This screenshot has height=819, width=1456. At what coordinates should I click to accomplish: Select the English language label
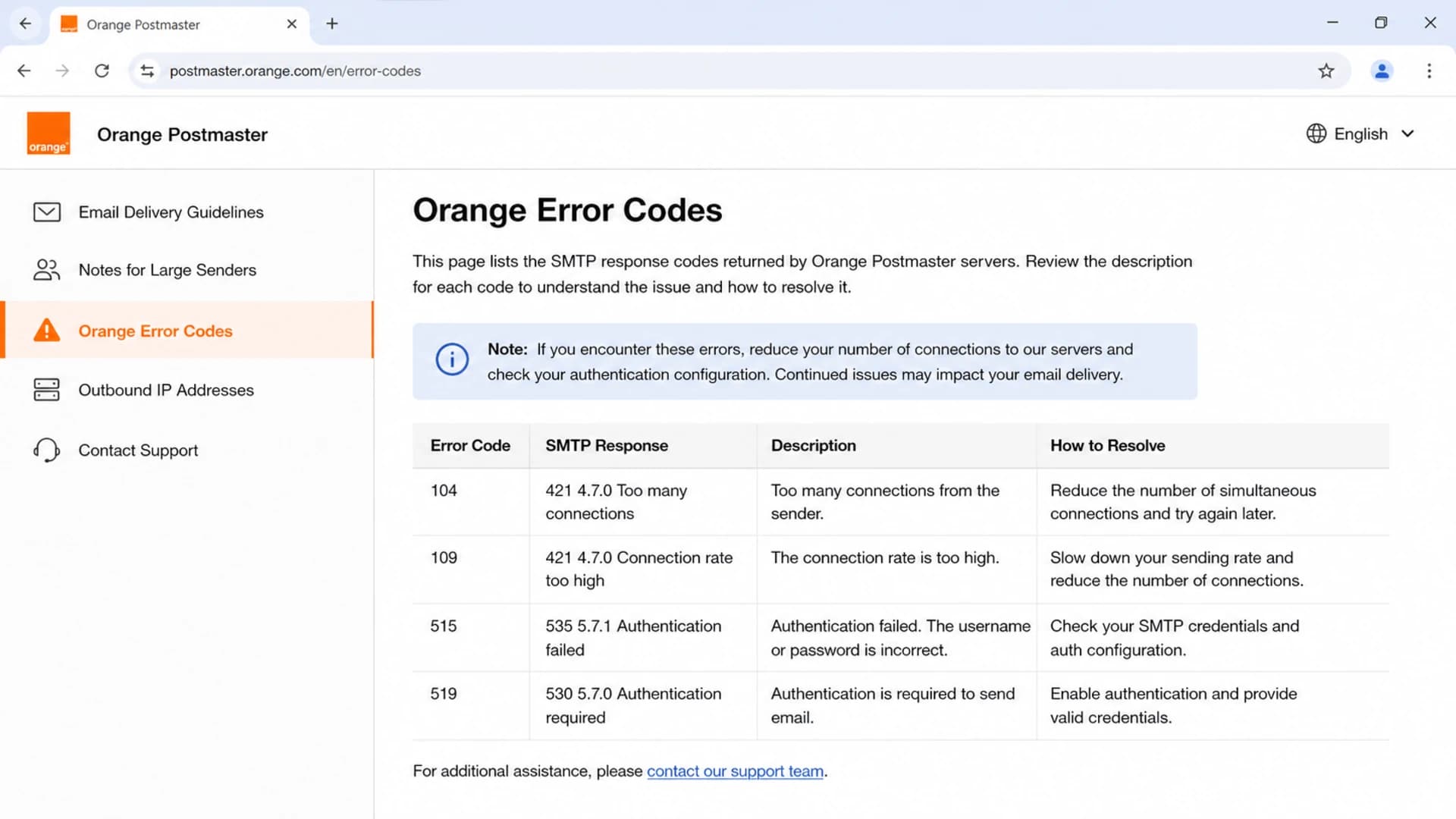(x=1360, y=134)
